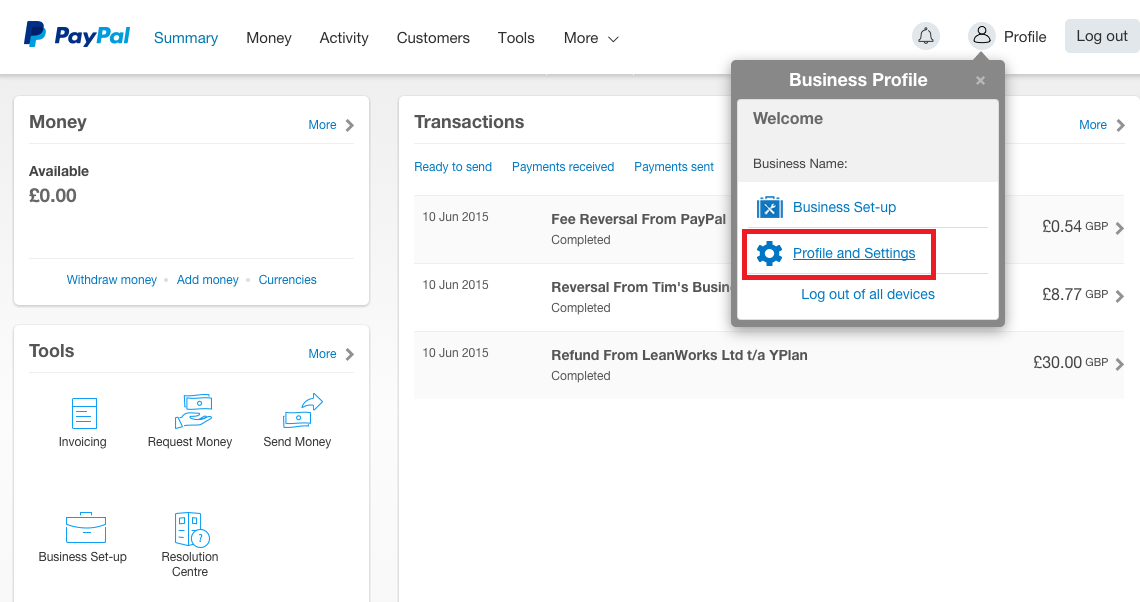Screen dimensions: 1140x602
Task: Click the PayPal logo
Action: 77,35
